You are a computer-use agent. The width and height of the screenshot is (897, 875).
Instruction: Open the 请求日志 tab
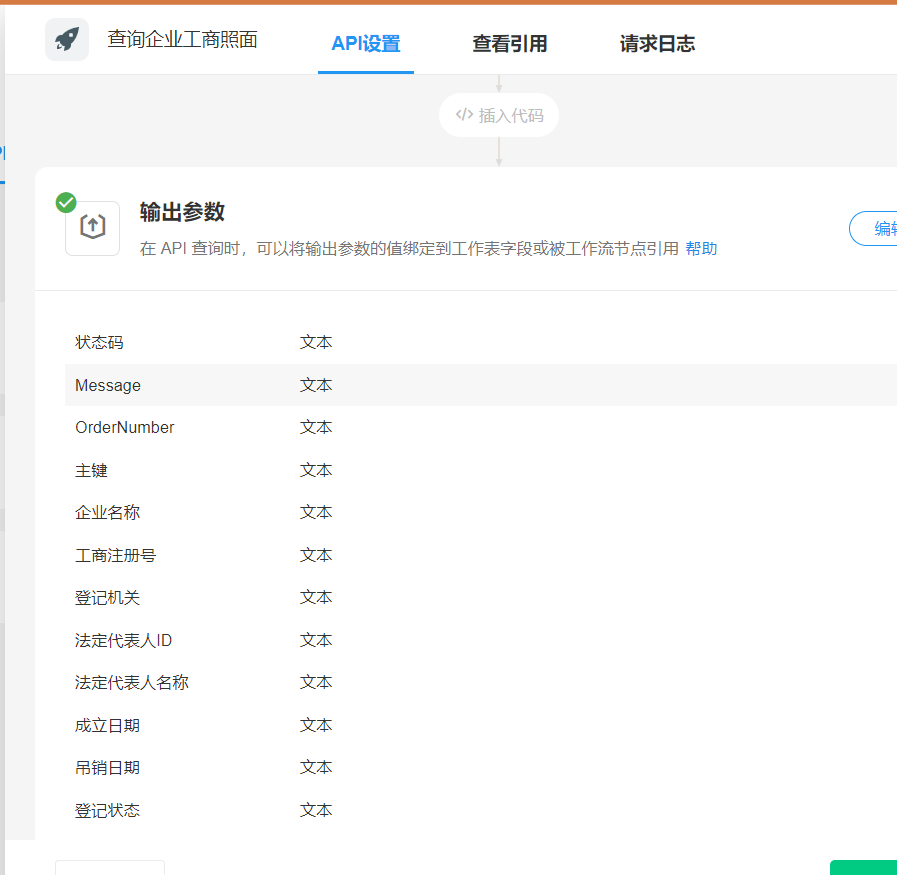click(657, 44)
